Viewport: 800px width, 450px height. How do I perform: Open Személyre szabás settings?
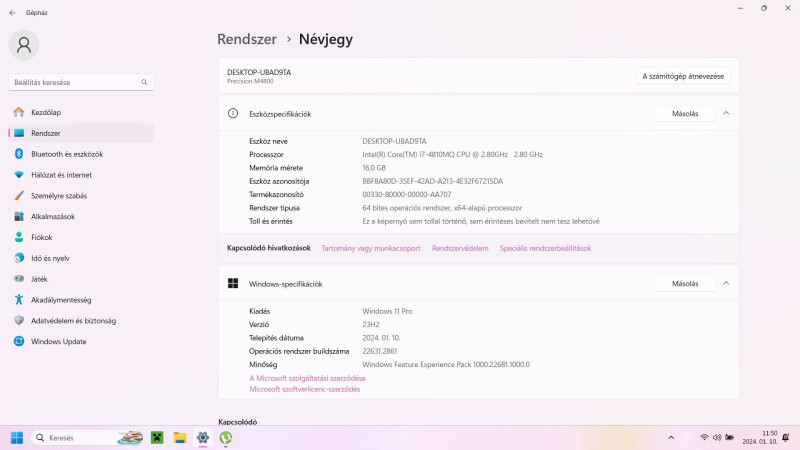[81, 196]
